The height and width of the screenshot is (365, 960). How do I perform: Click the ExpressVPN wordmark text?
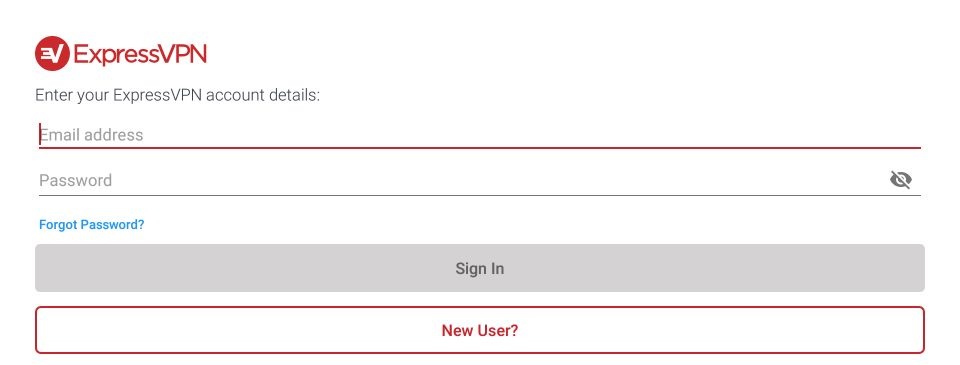pyautogui.click(x=140, y=54)
